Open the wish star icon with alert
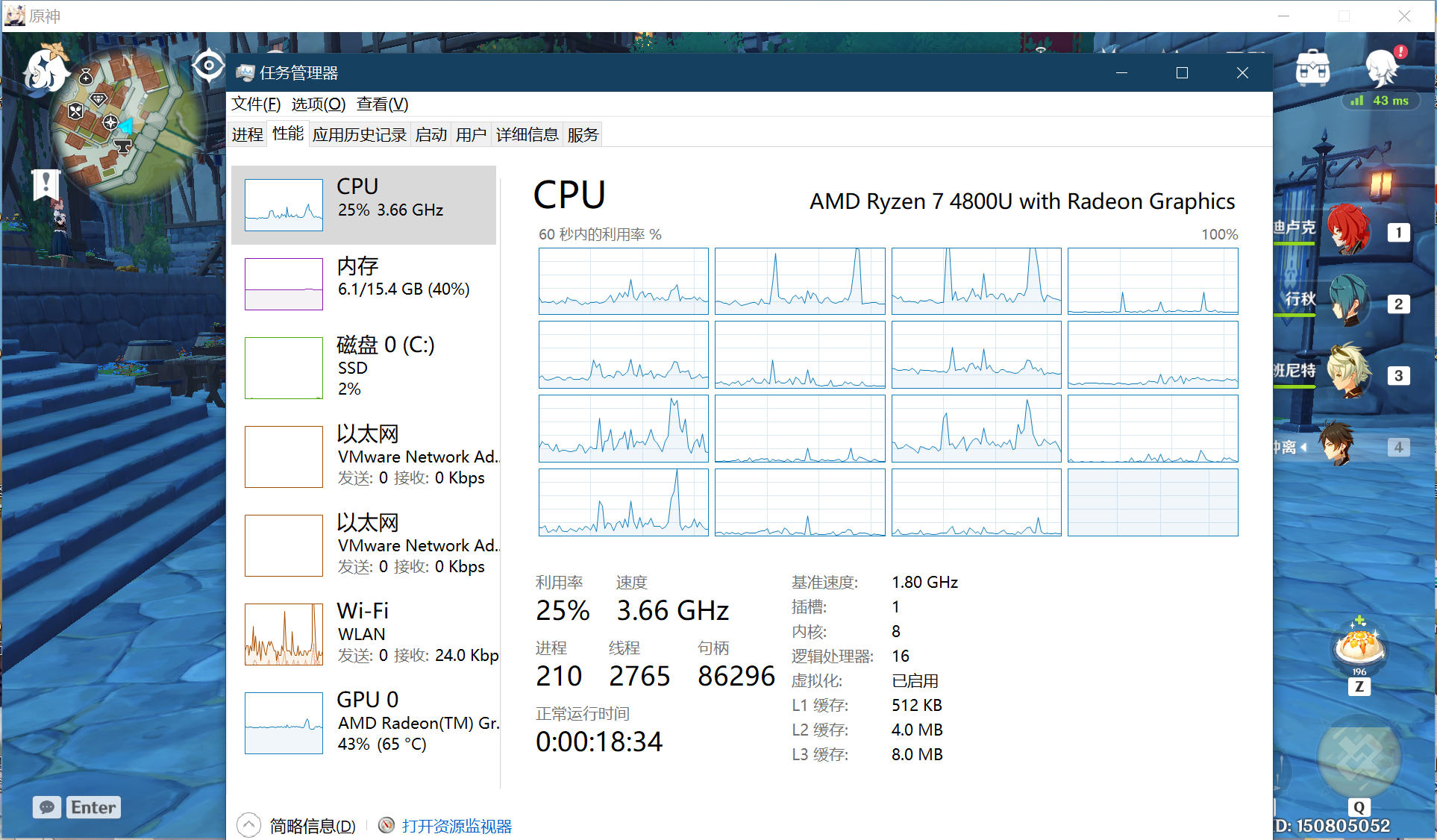Viewport: 1437px width, 840px height. pyautogui.click(x=1384, y=66)
